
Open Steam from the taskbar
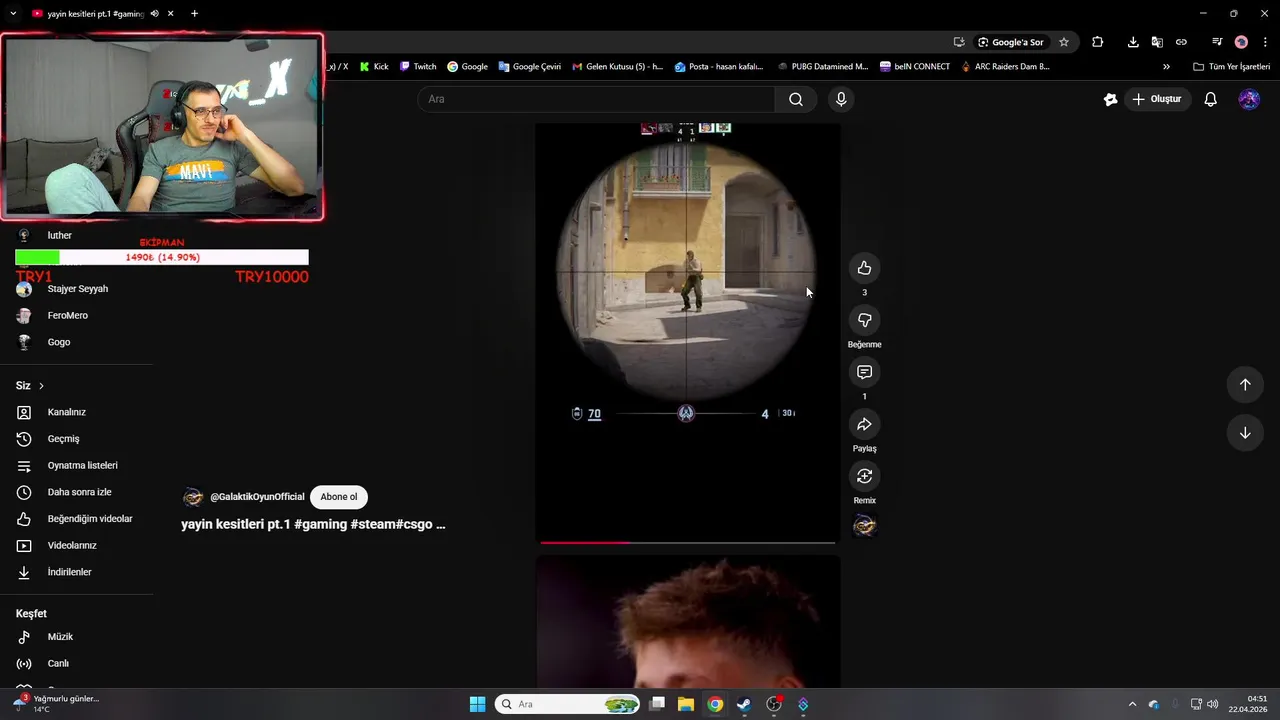[744, 704]
